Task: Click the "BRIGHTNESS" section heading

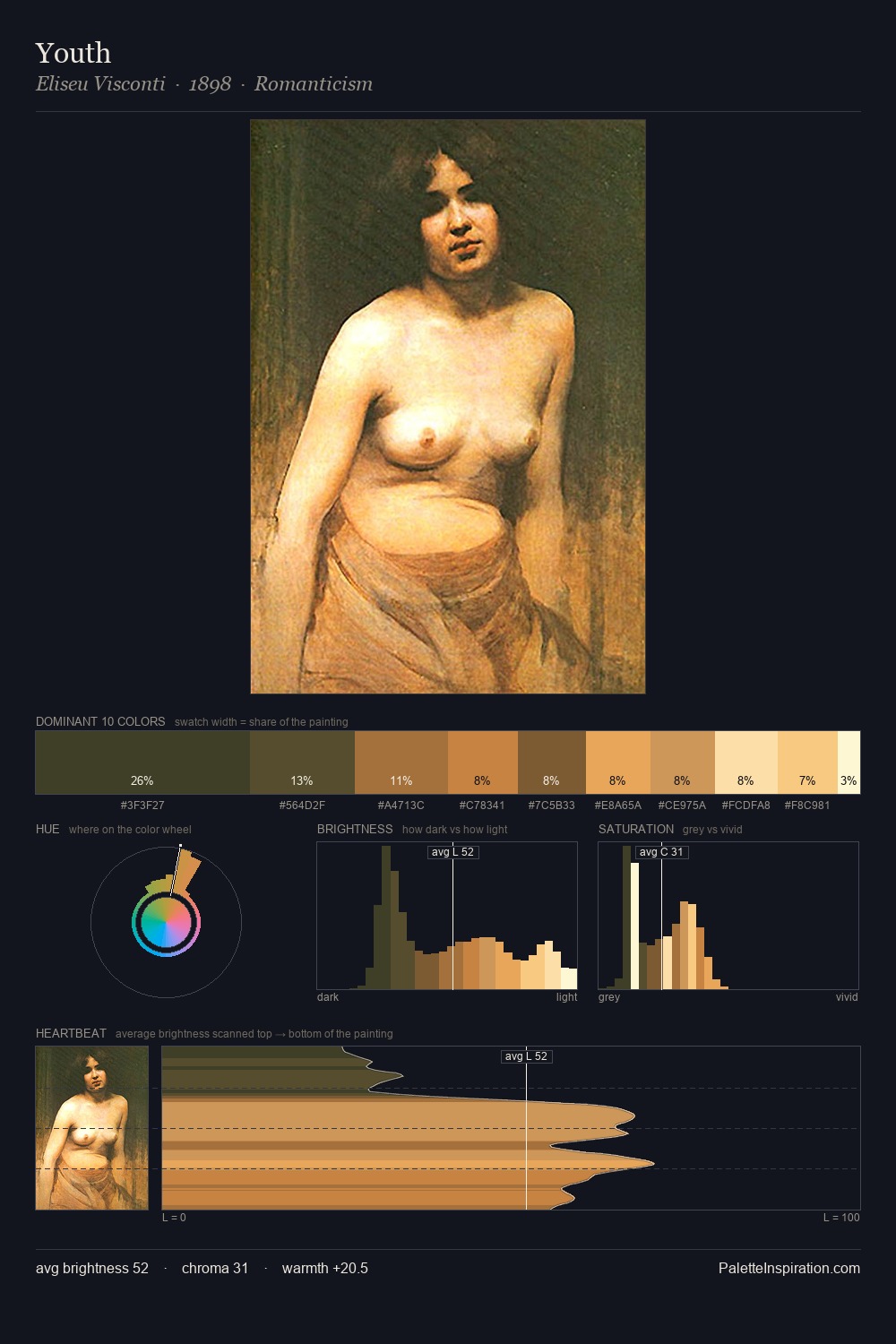Action: tap(355, 829)
